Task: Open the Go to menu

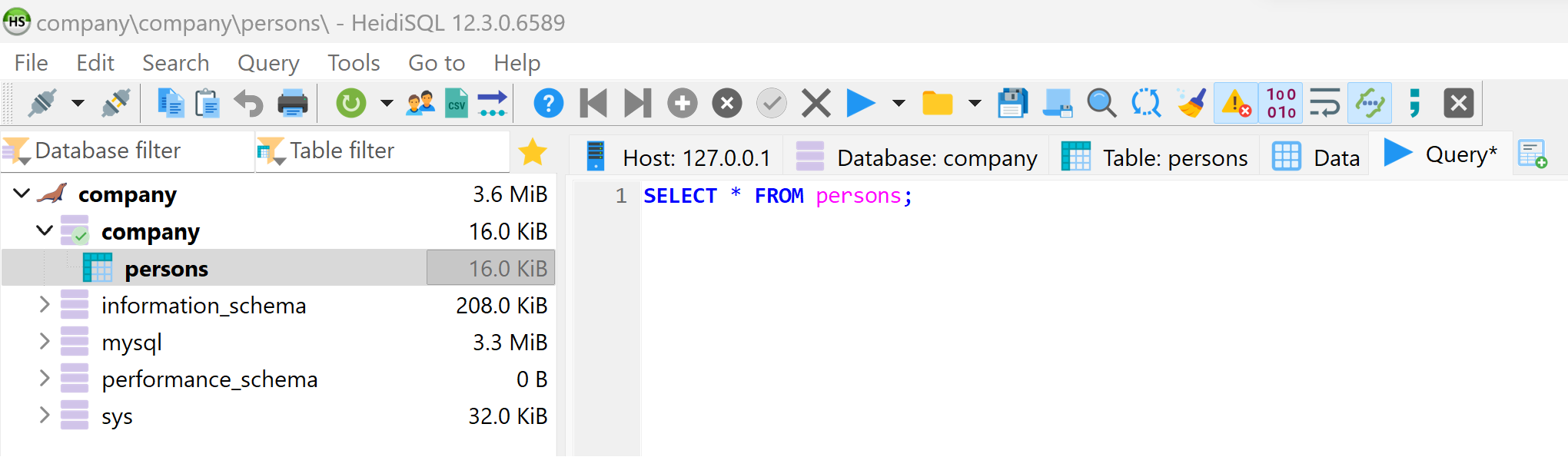Action: click(x=437, y=63)
